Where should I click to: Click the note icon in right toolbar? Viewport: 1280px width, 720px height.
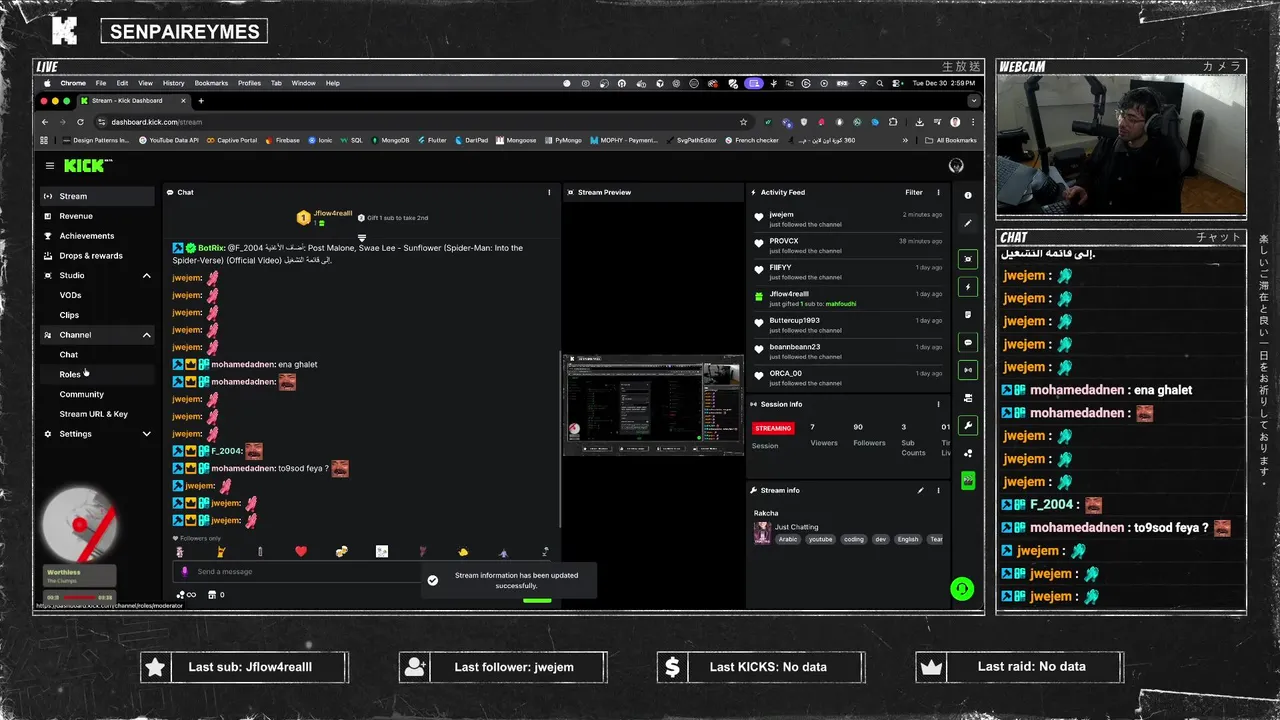click(968, 314)
